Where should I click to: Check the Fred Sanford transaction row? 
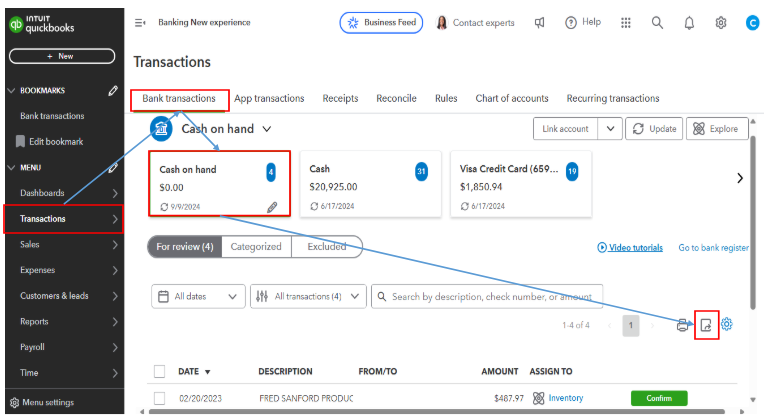click(x=160, y=398)
